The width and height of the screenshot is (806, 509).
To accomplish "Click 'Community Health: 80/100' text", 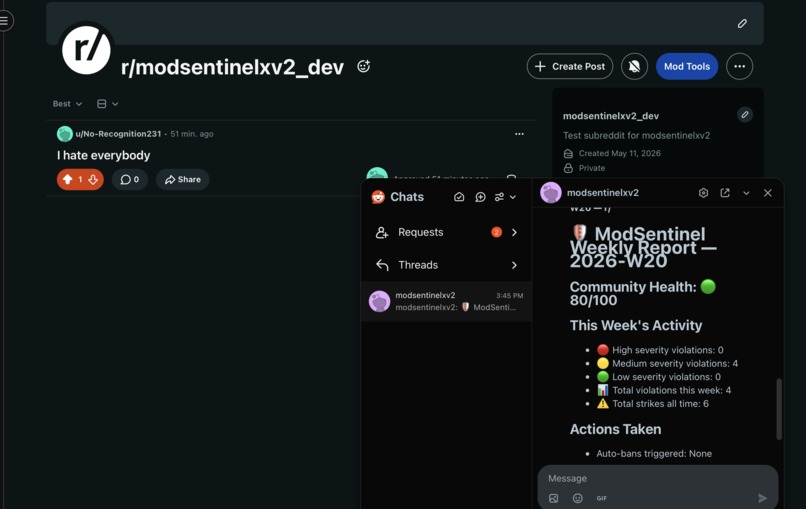I will [x=643, y=294].
